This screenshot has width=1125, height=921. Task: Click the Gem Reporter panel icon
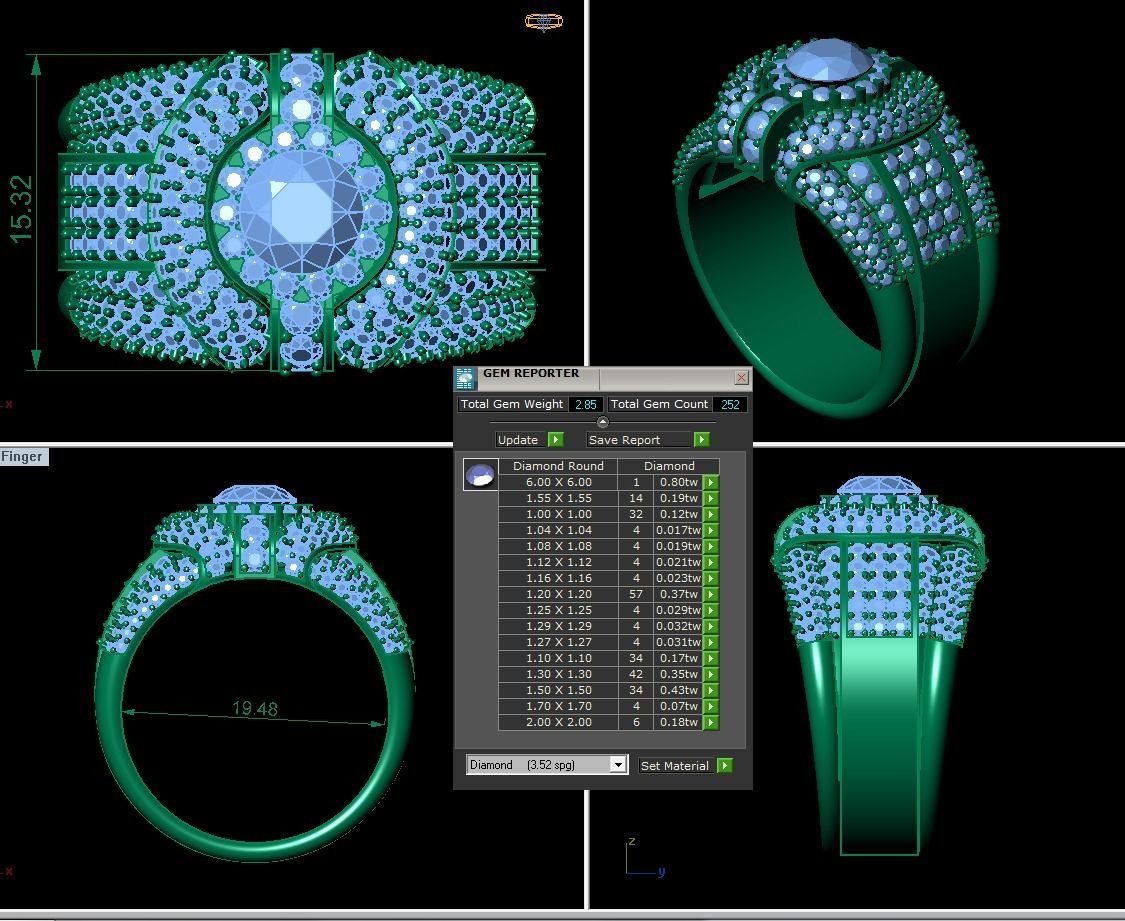pos(466,378)
